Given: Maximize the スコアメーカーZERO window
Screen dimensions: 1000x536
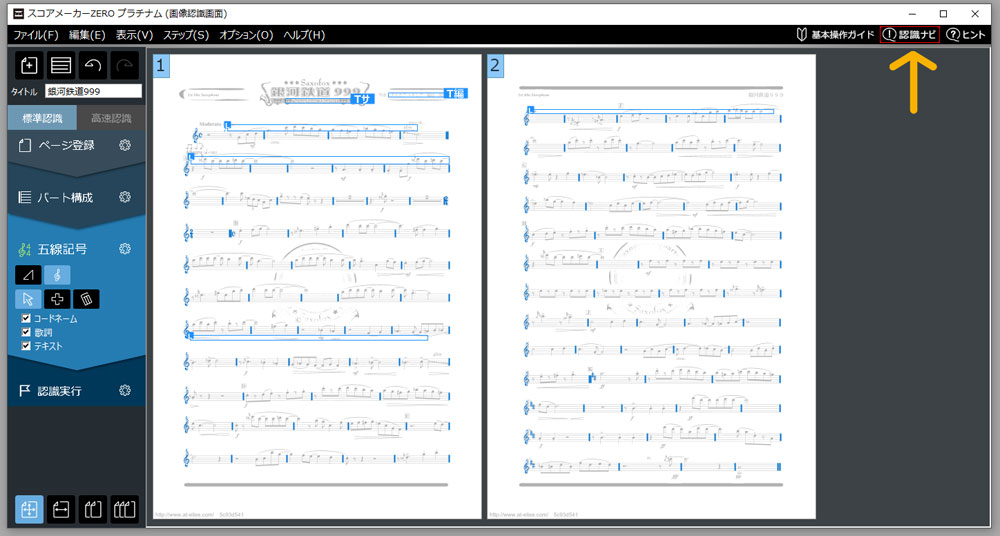Looking at the screenshot, I should (x=943, y=13).
